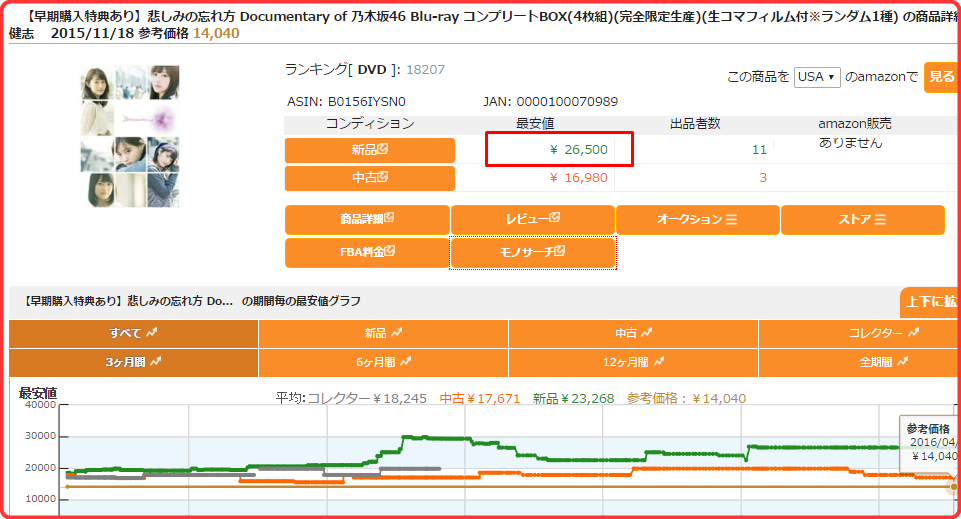Open the レビュー button

(x=533, y=219)
